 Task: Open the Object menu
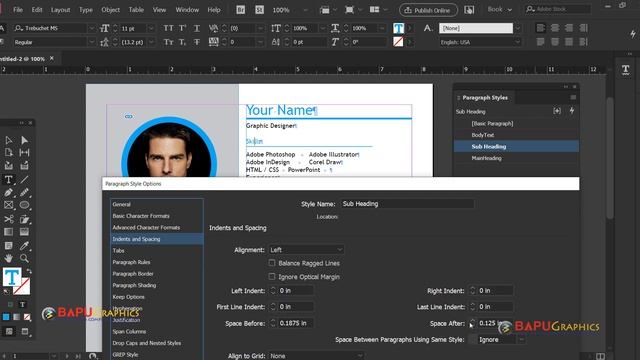111,10
